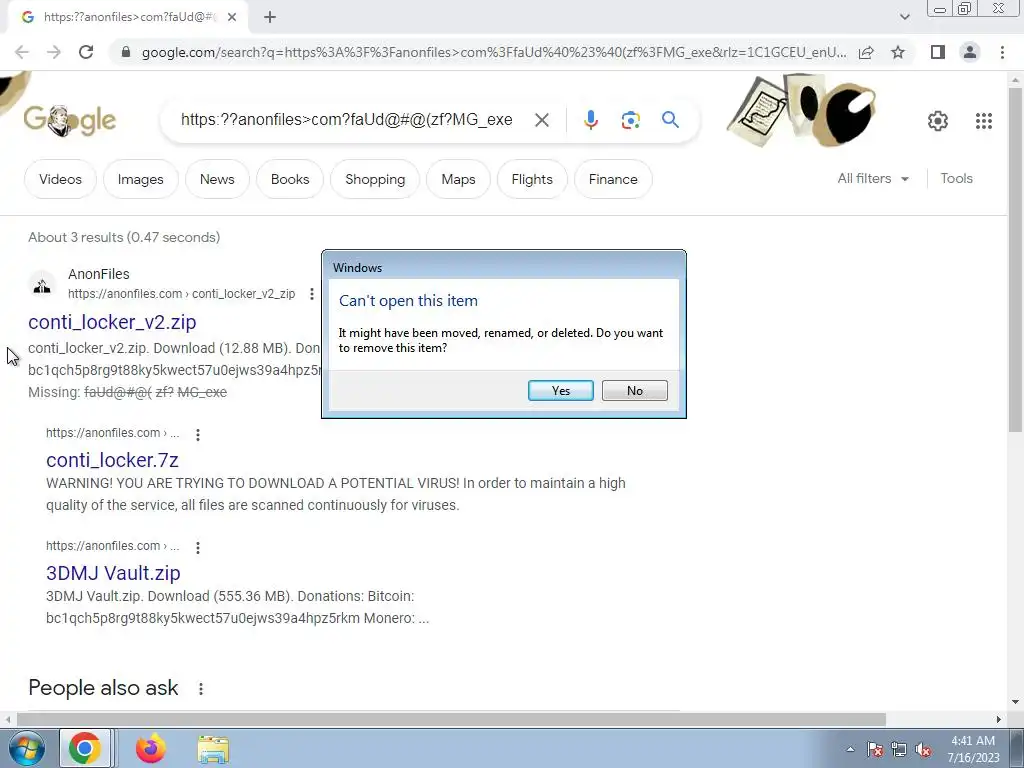
Task: Click the muted volume tray icon
Action: pos(923,749)
